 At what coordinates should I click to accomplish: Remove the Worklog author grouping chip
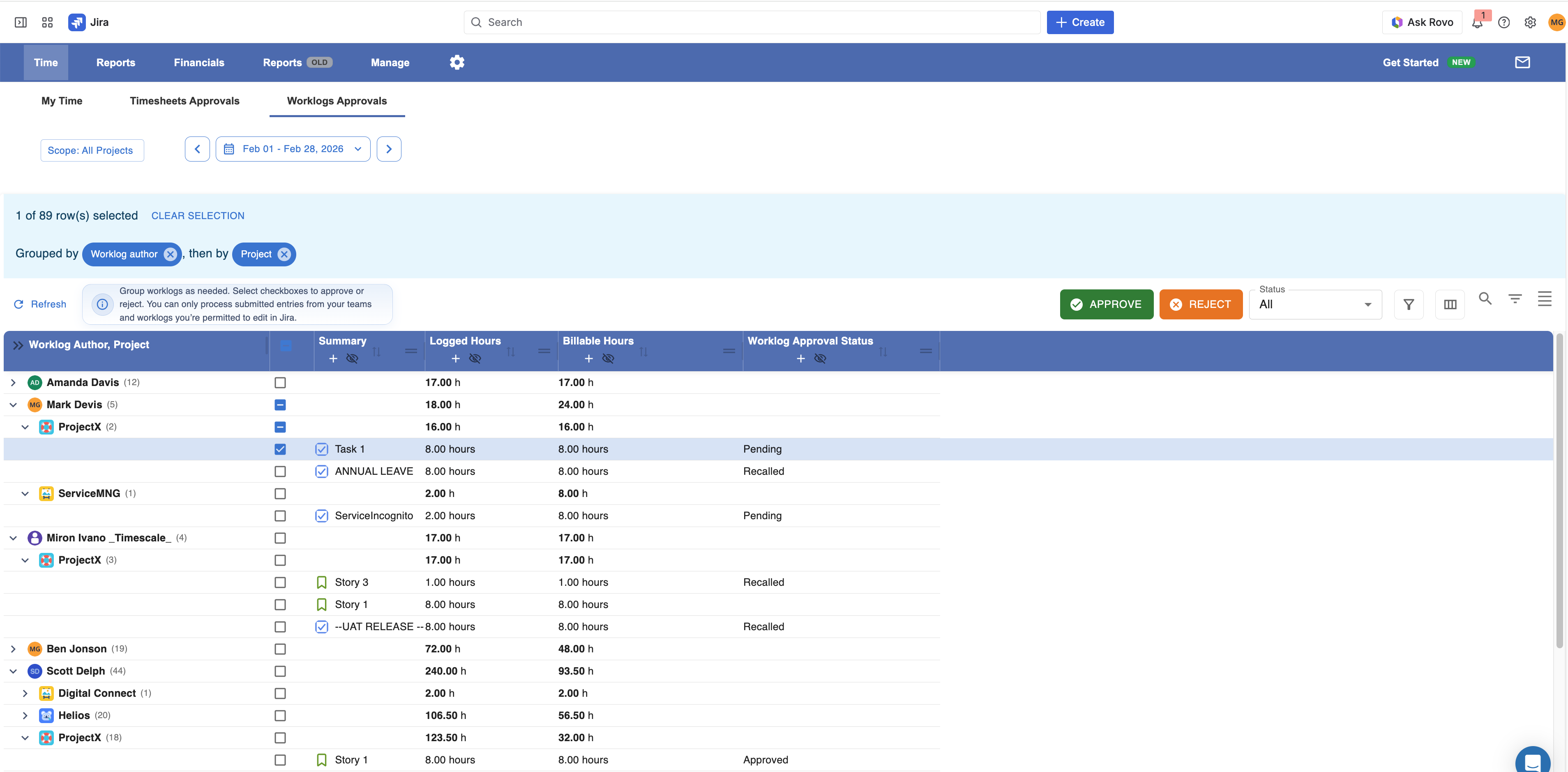171,254
